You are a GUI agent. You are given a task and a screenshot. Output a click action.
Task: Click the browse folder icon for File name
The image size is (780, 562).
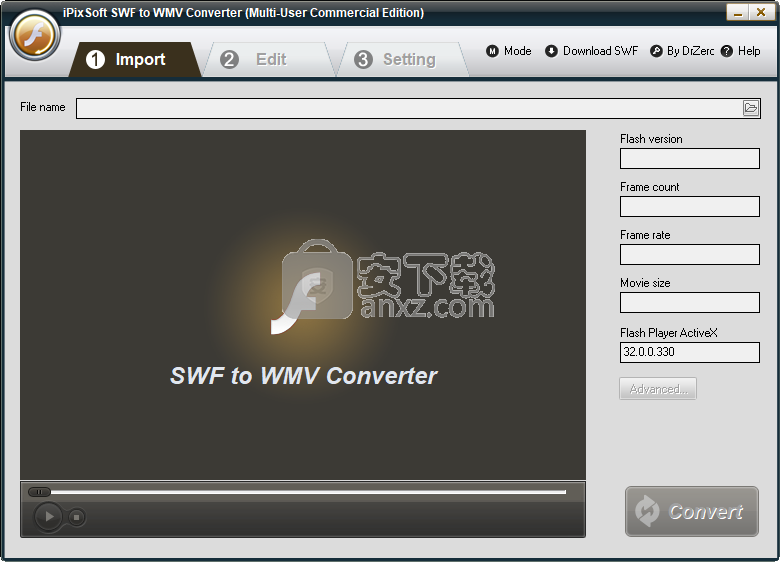click(751, 108)
